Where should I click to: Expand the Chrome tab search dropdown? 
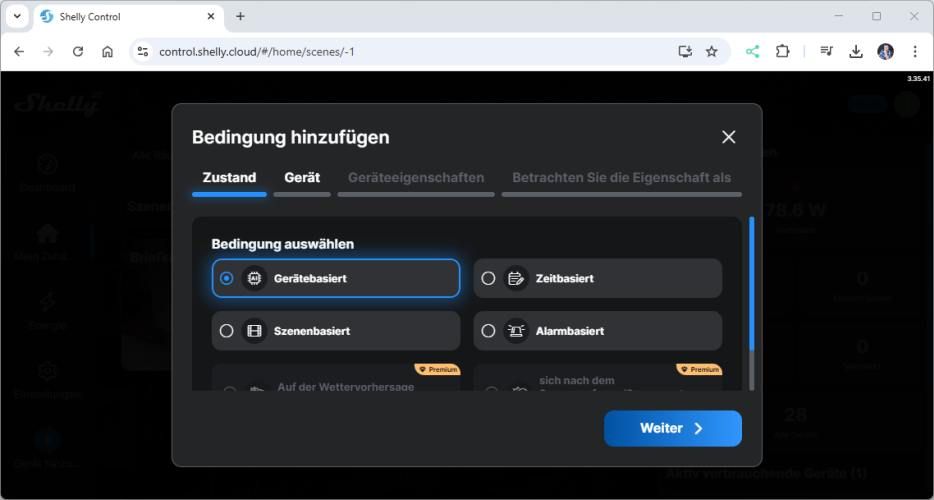(17, 16)
